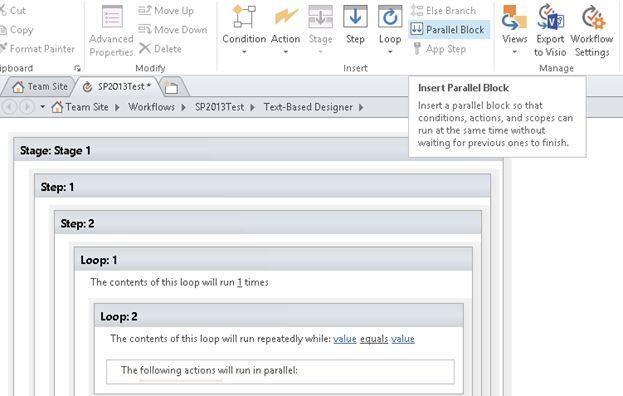The image size is (623, 396).
Task: Expand arrow after Workflows breadcrumb
Action: pos(184,107)
